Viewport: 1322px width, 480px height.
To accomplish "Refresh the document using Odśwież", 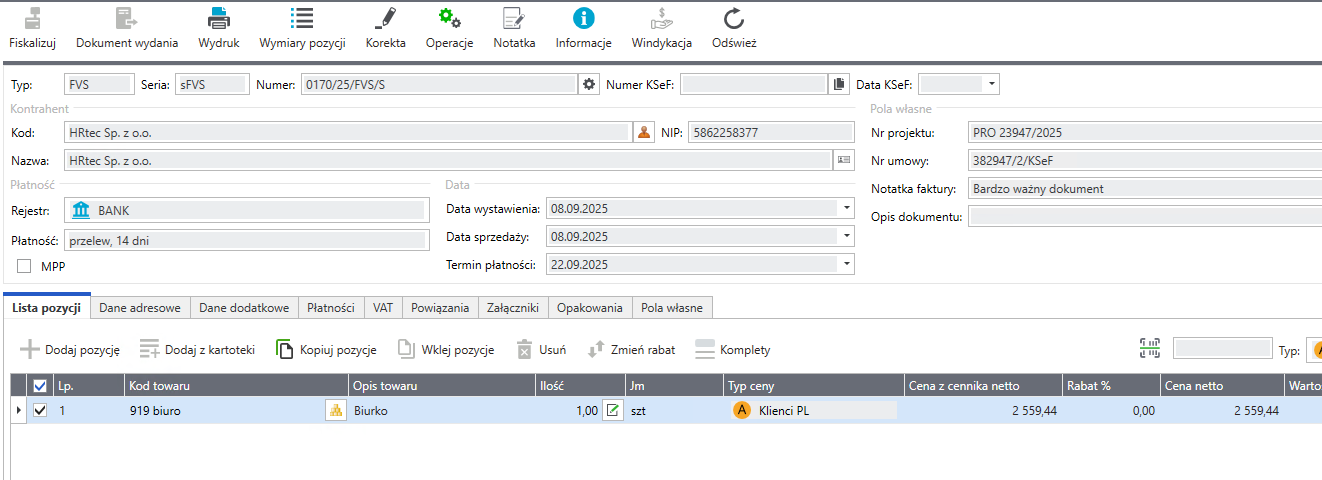I will pyautogui.click(x=733, y=18).
